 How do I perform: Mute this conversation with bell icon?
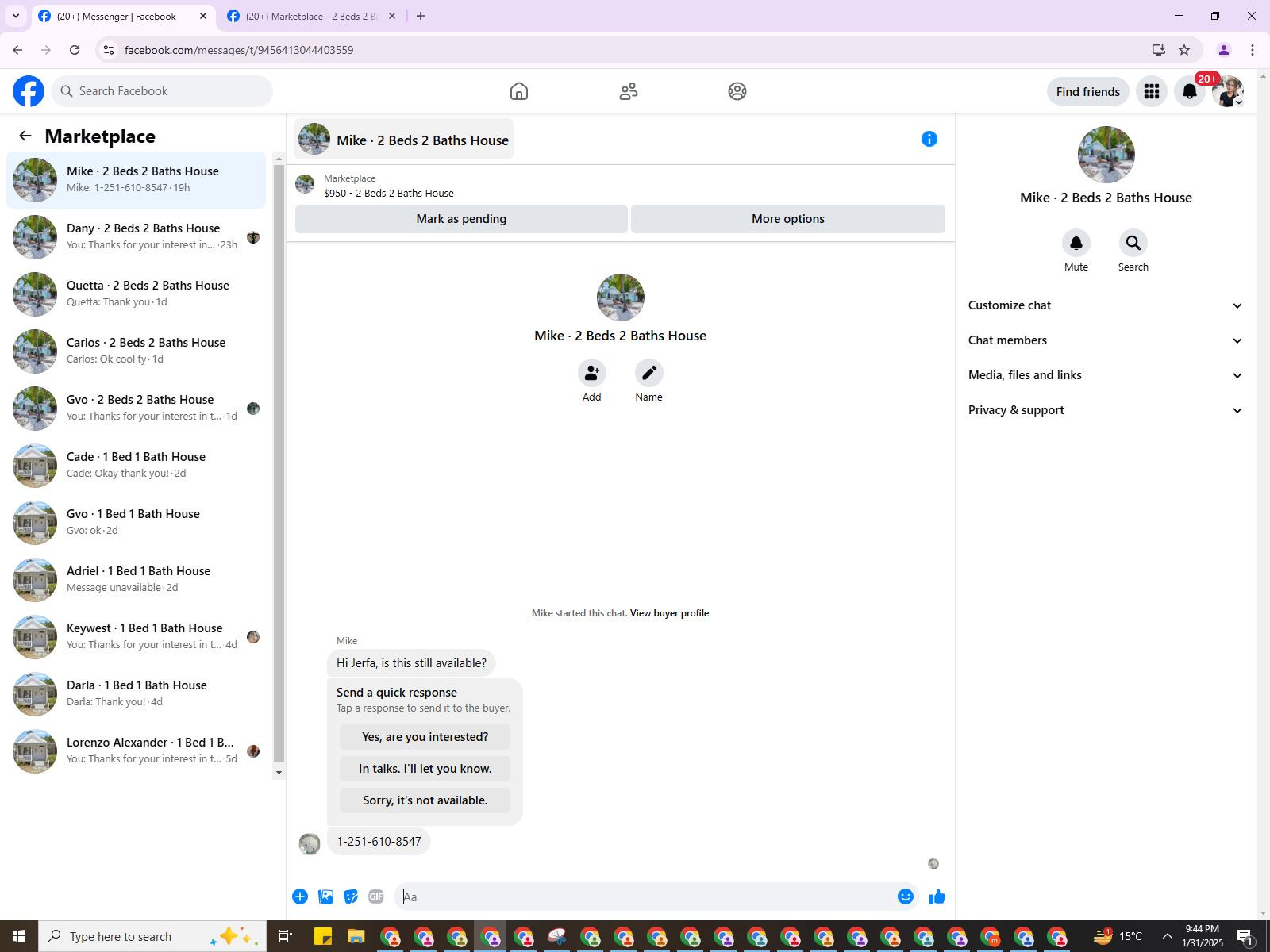[x=1076, y=243]
